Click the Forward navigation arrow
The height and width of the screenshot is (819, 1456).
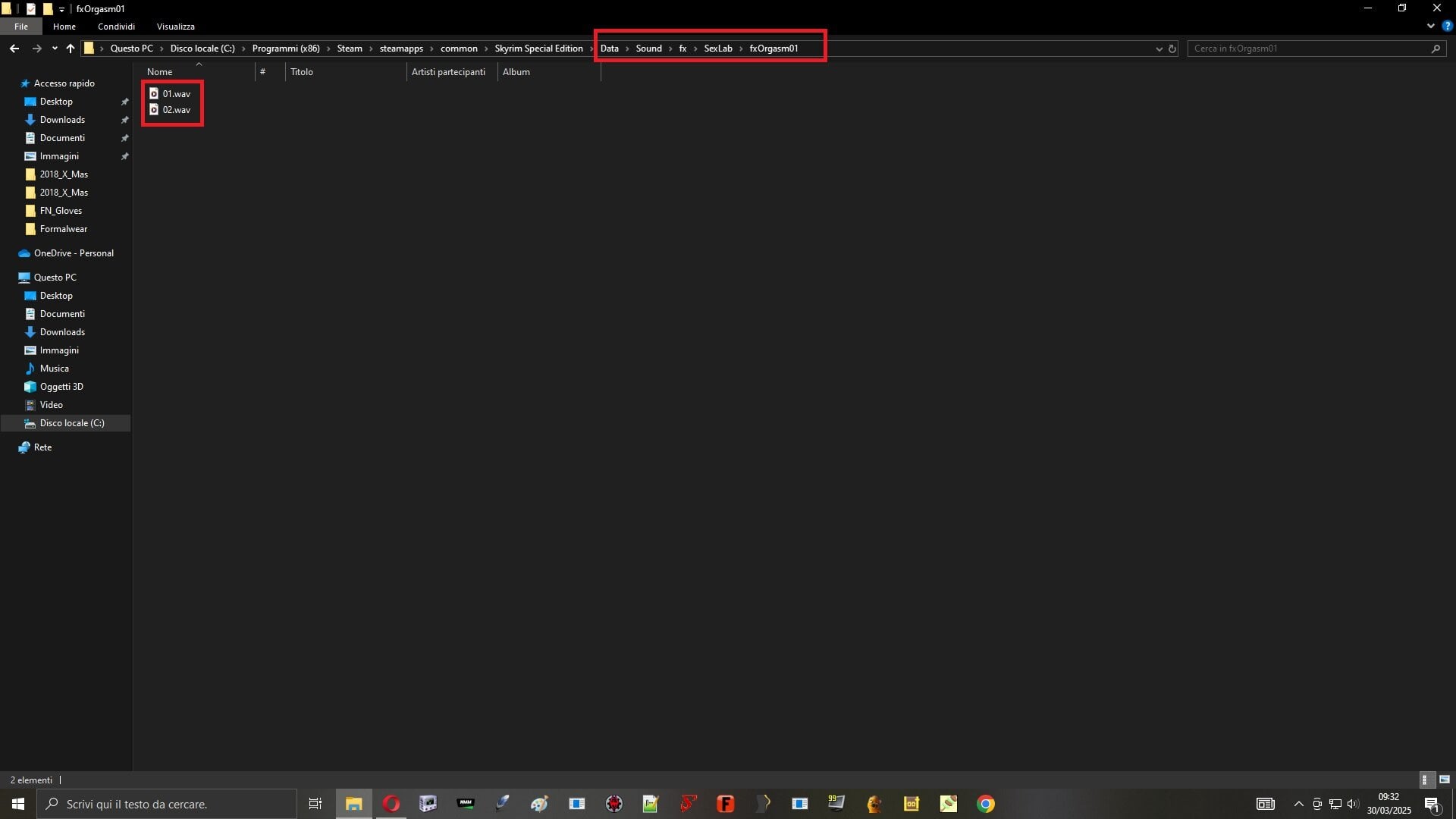[36, 49]
